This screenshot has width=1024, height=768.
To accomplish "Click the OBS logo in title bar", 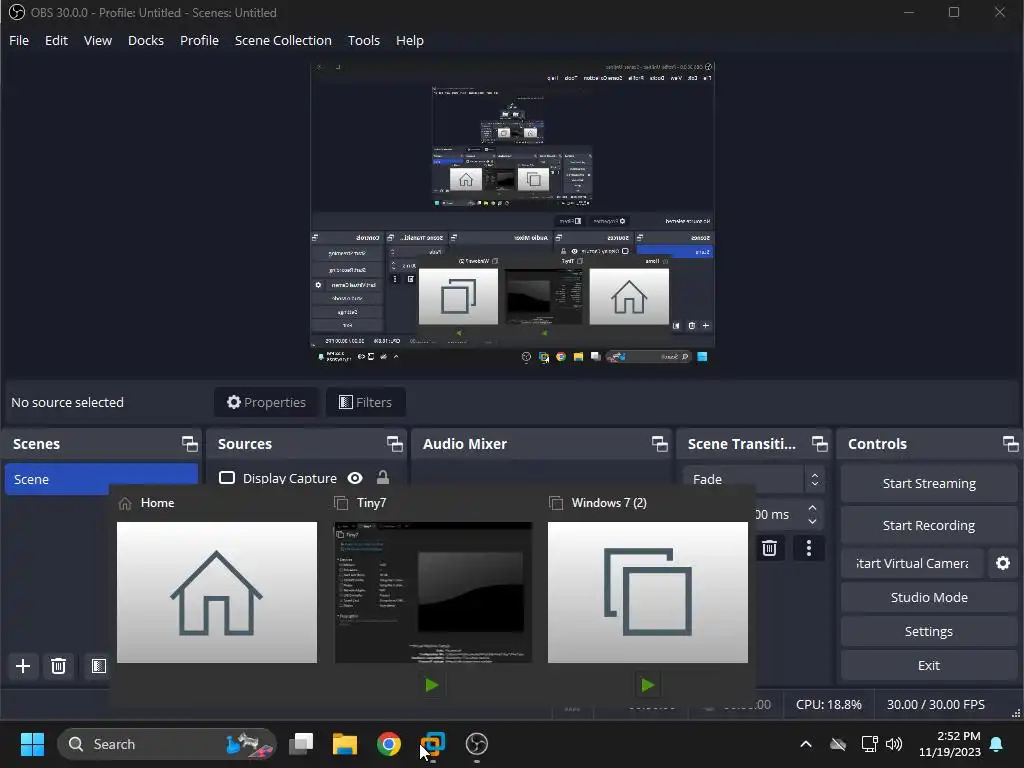I will point(16,12).
